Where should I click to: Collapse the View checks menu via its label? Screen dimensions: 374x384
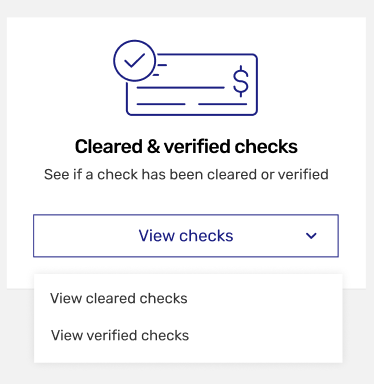[x=186, y=236]
